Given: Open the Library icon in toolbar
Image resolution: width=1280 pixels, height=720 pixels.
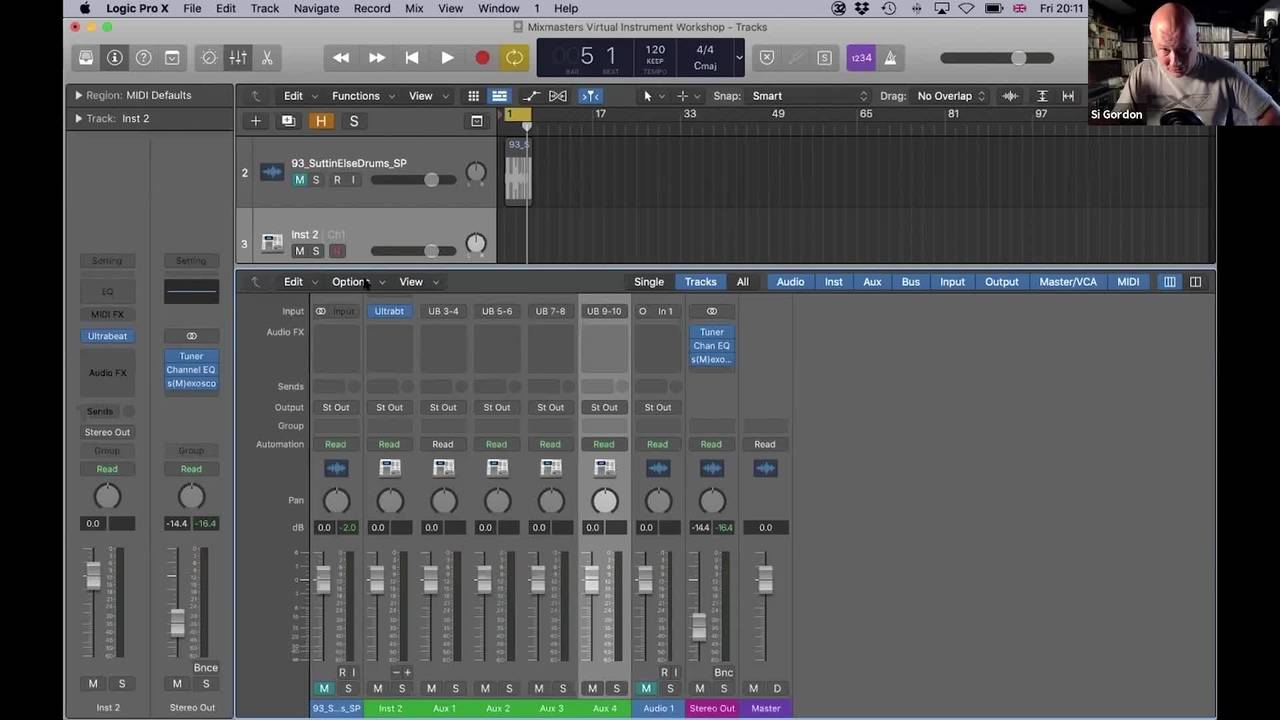Looking at the screenshot, I should click(86, 58).
